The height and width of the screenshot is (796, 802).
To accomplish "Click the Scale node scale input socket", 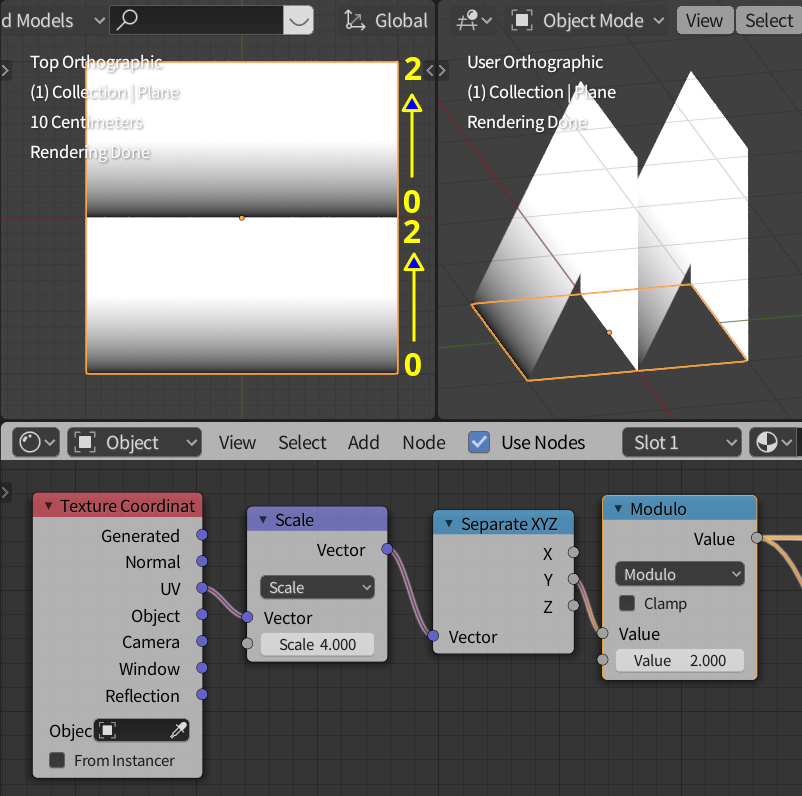I will [247, 643].
